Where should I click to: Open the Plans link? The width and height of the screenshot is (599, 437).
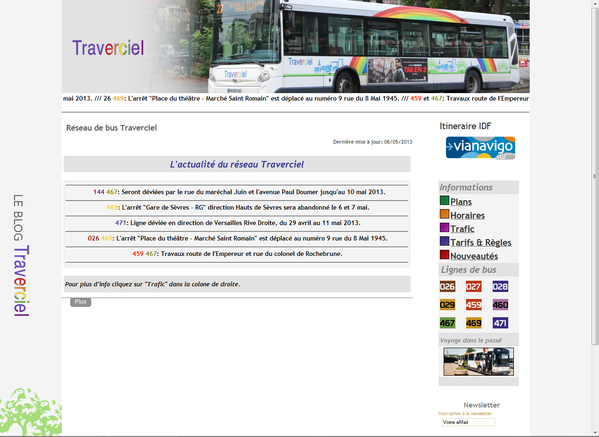461,202
